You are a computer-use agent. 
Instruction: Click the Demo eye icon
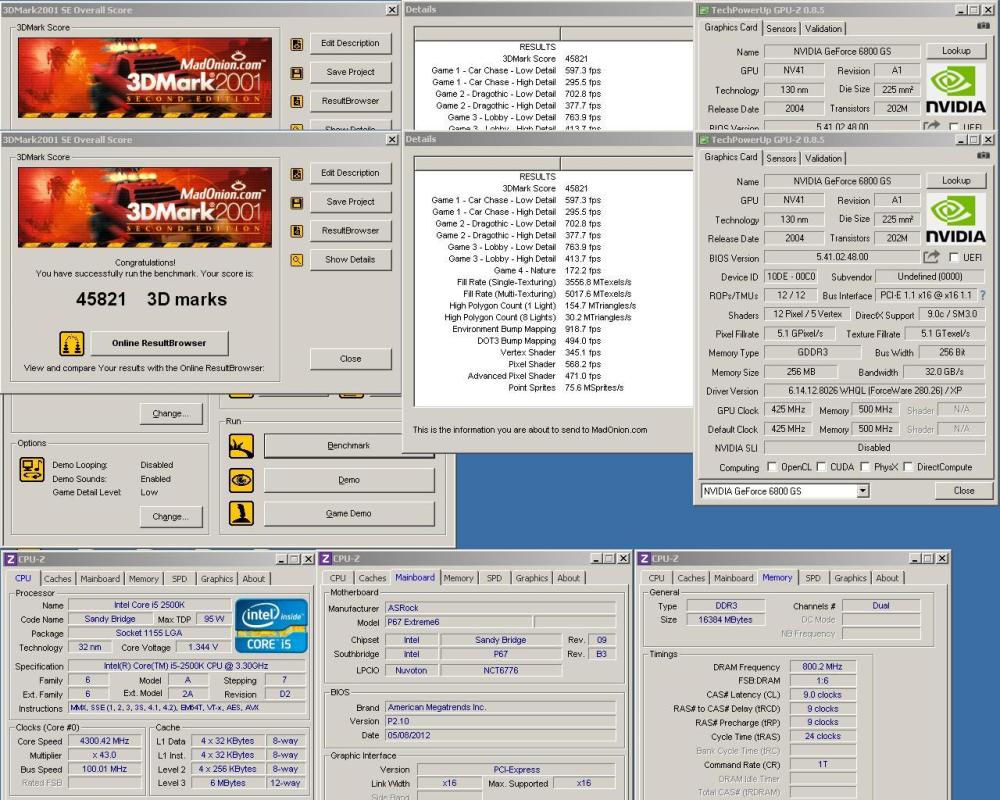coord(241,480)
